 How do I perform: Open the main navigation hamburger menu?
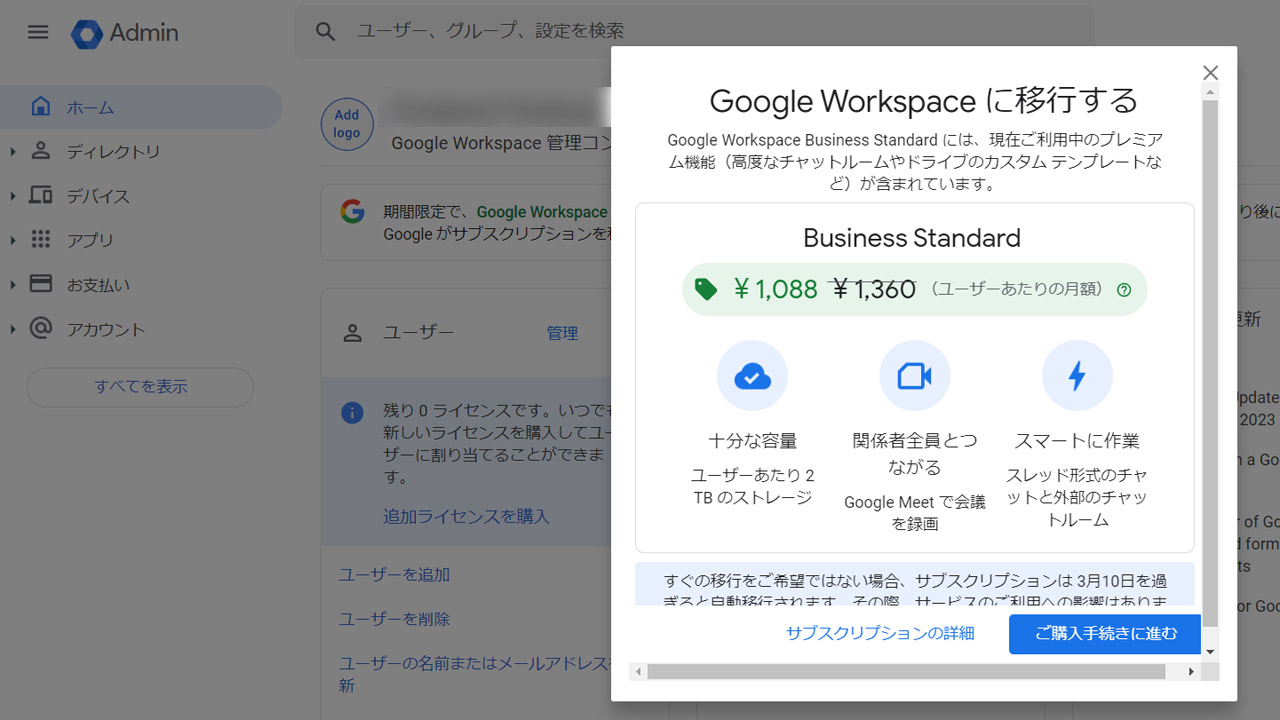(x=38, y=31)
